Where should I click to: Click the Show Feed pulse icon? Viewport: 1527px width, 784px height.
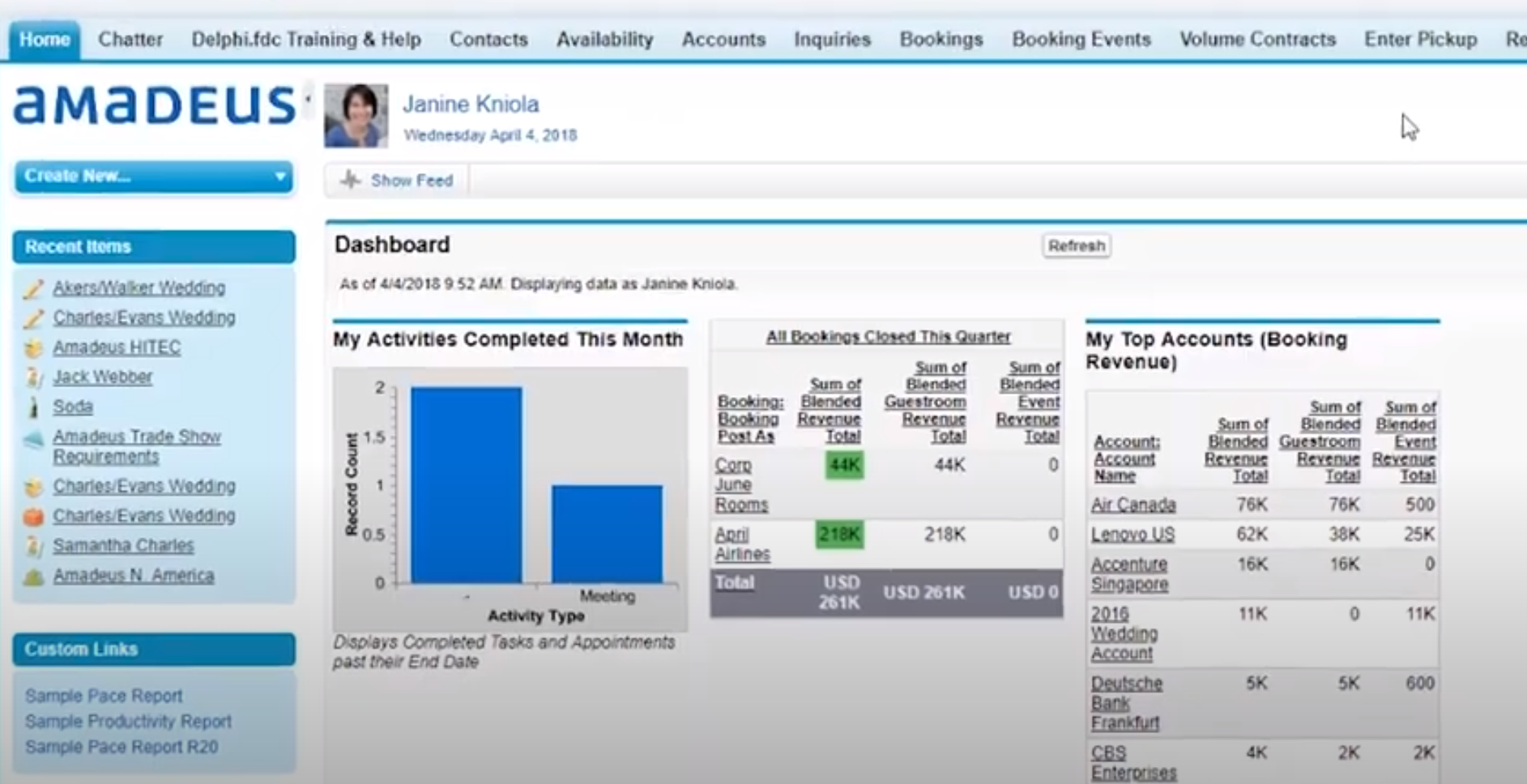(350, 180)
